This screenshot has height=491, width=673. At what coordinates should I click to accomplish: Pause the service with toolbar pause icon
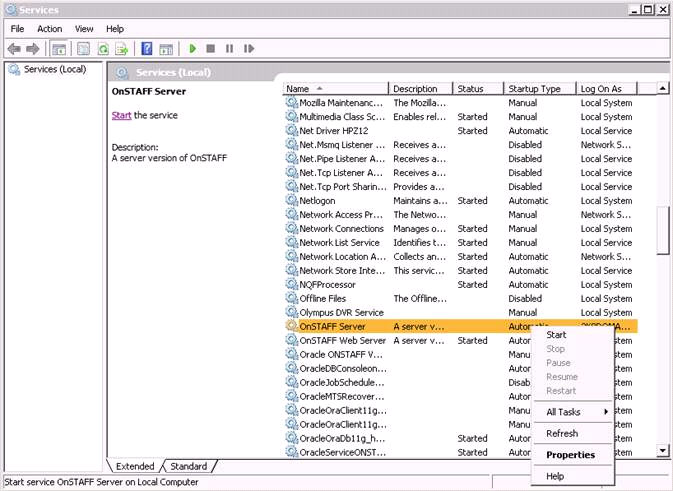[x=229, y=48]
